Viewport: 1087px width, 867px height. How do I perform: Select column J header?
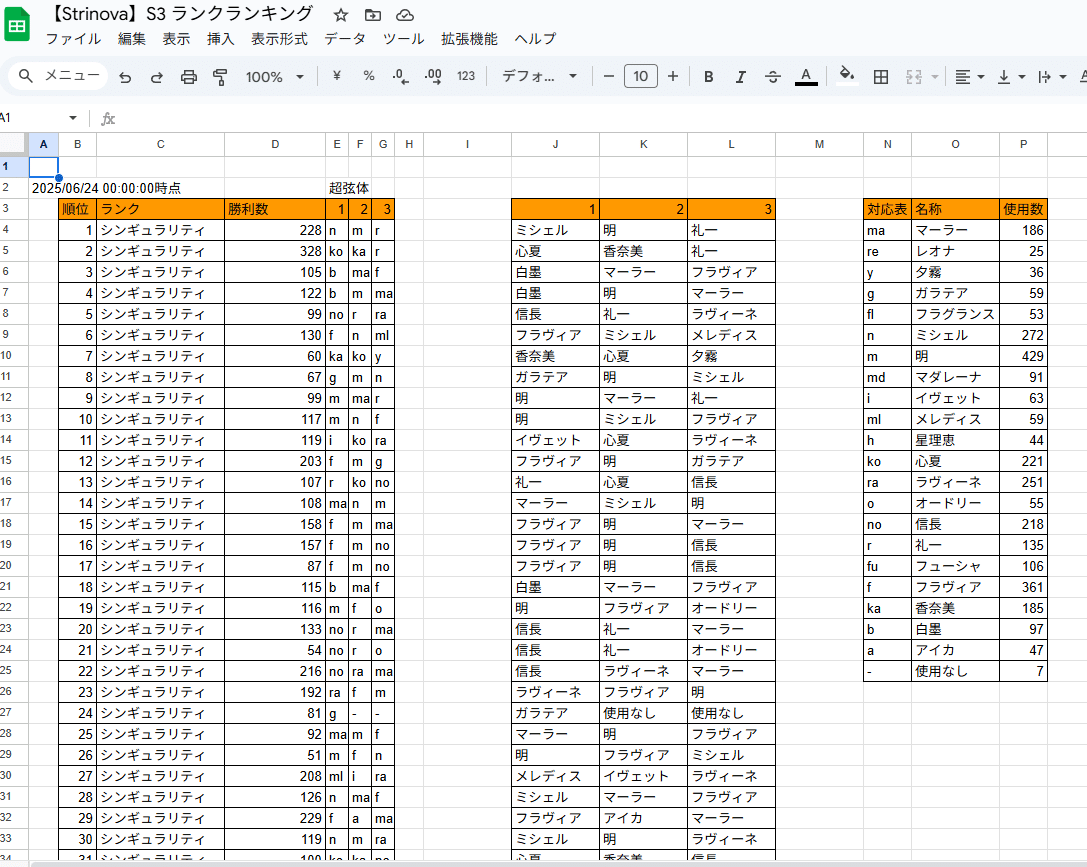click(555, 144)
